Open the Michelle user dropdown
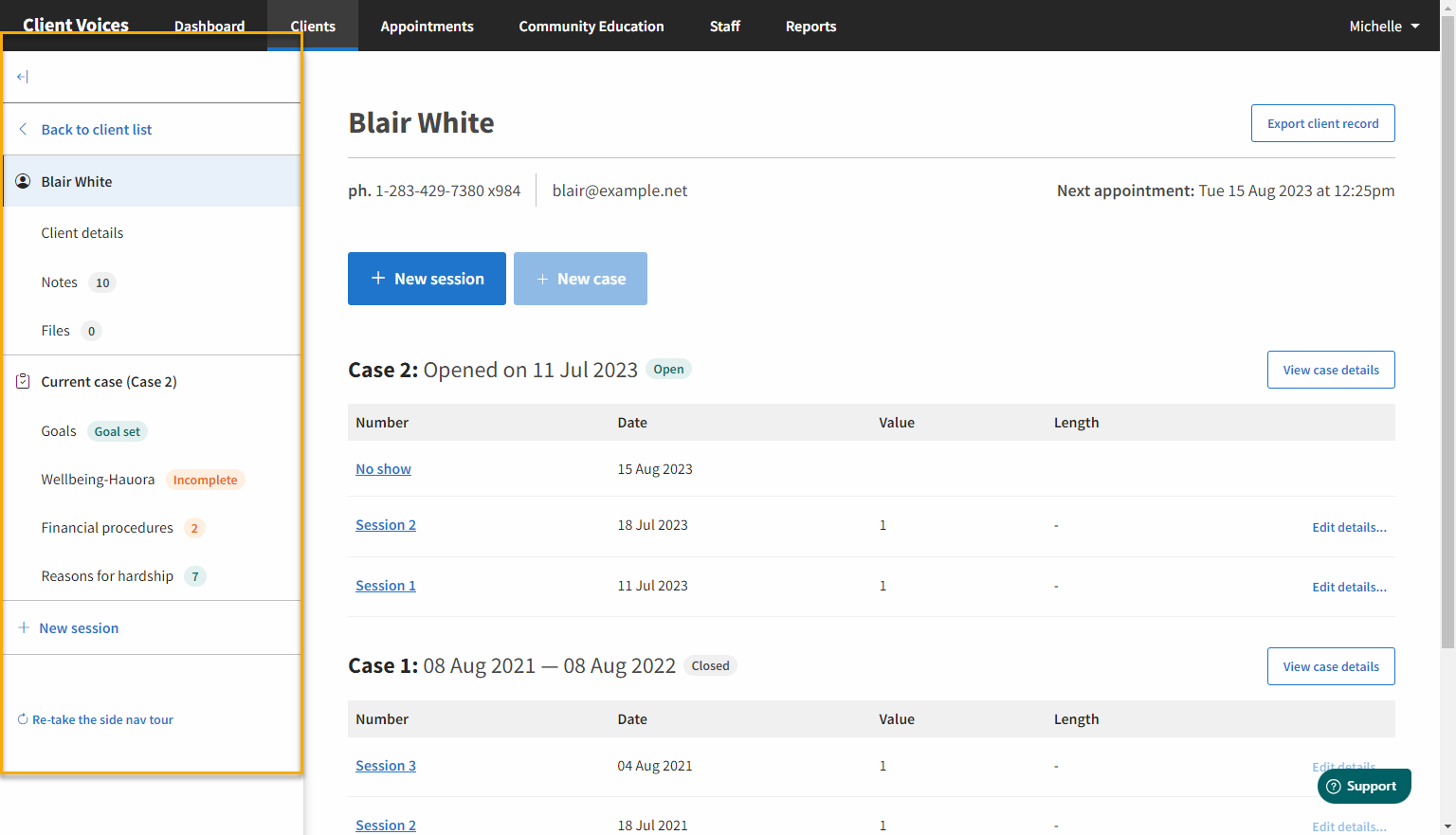 (1384, 27)
